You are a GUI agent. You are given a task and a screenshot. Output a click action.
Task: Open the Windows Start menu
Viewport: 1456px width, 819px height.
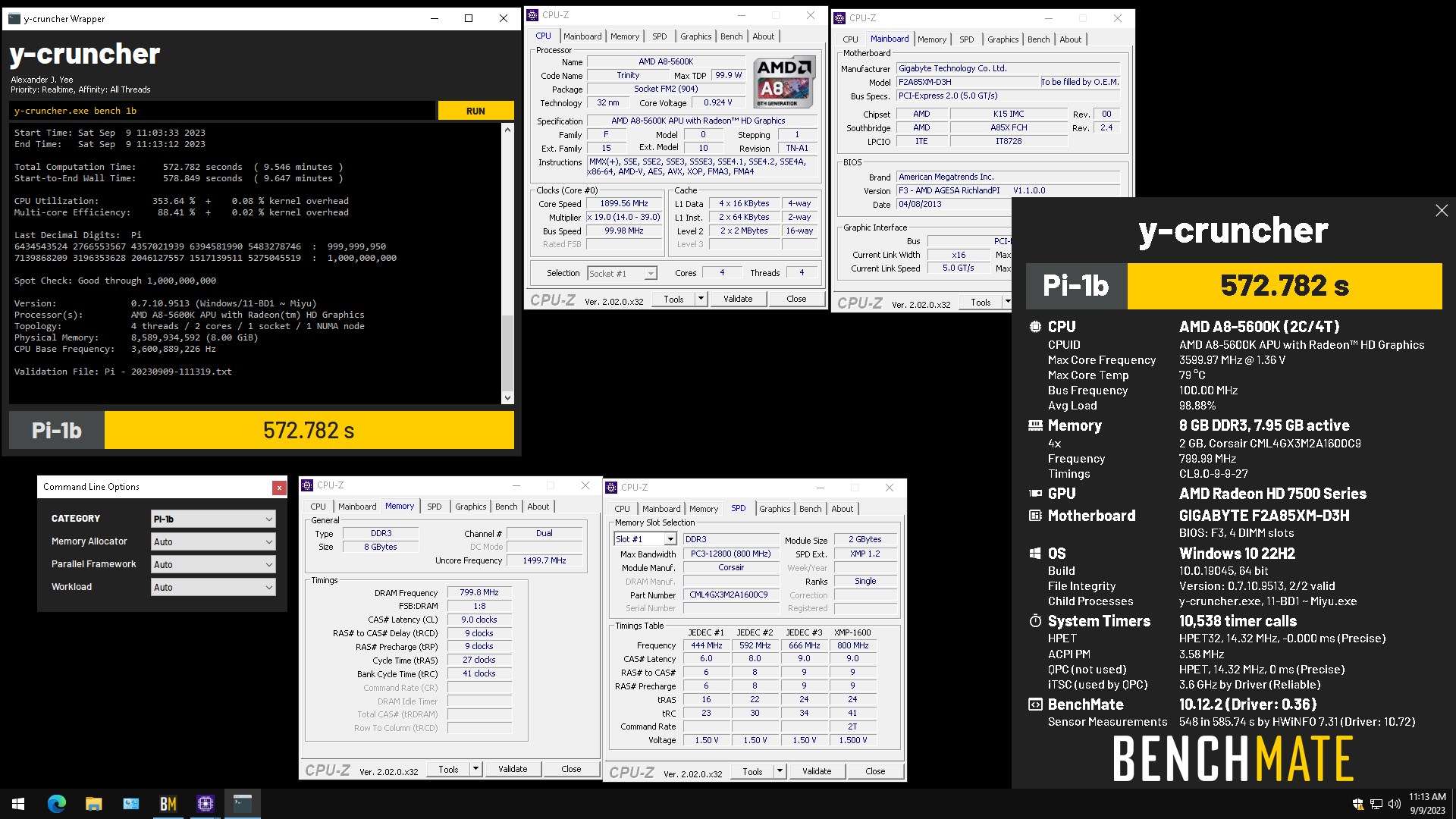[x=18, y=804]
